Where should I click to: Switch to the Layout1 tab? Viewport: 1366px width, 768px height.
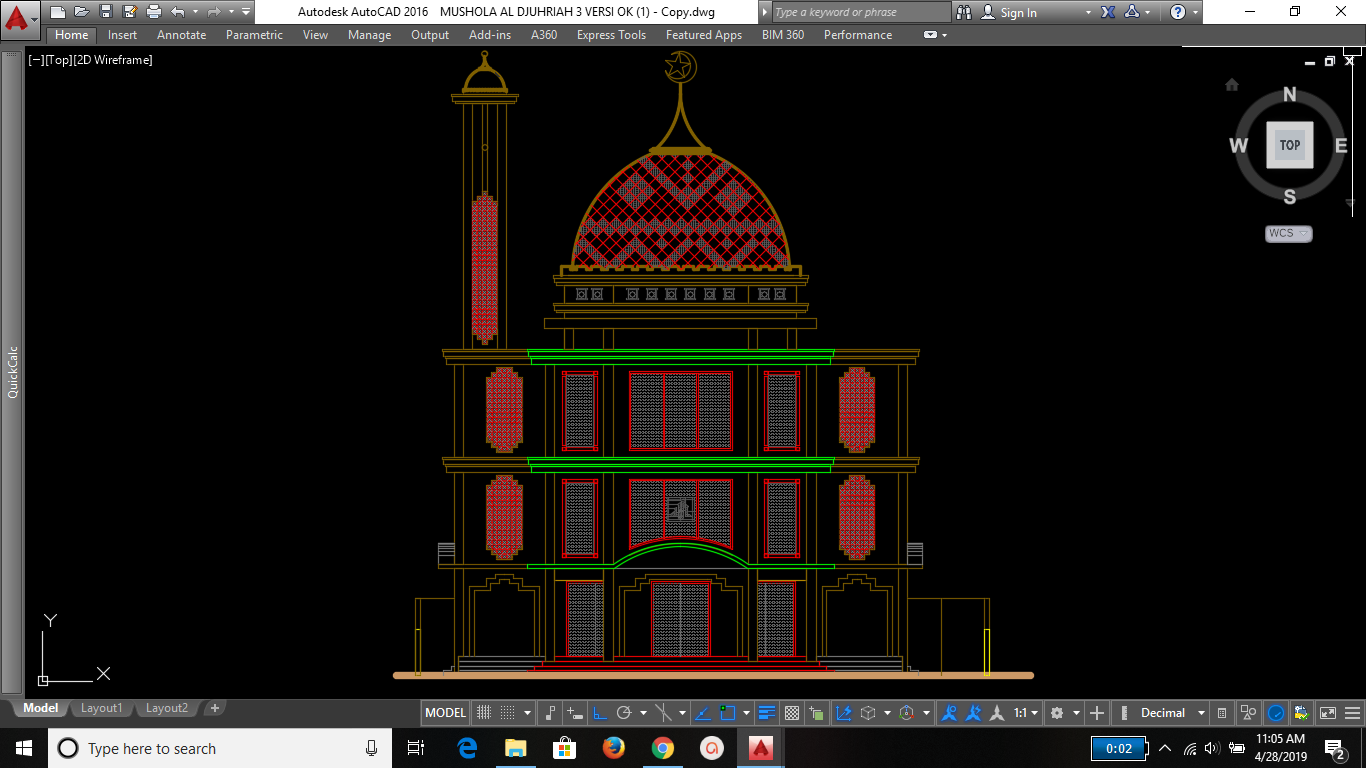click(101, 708)
